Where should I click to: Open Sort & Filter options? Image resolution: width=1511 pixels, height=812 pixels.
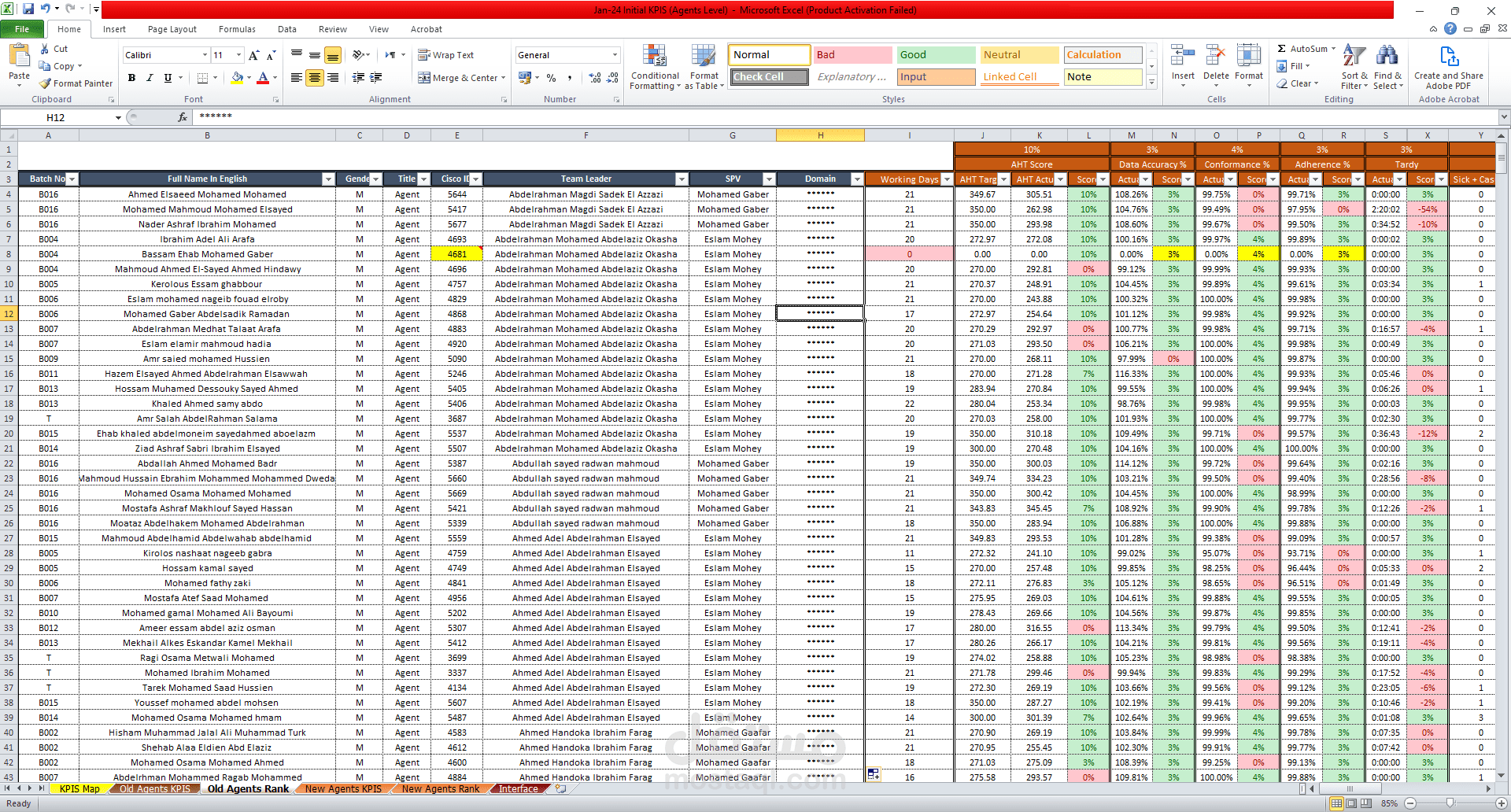(x=1353, y=67)
